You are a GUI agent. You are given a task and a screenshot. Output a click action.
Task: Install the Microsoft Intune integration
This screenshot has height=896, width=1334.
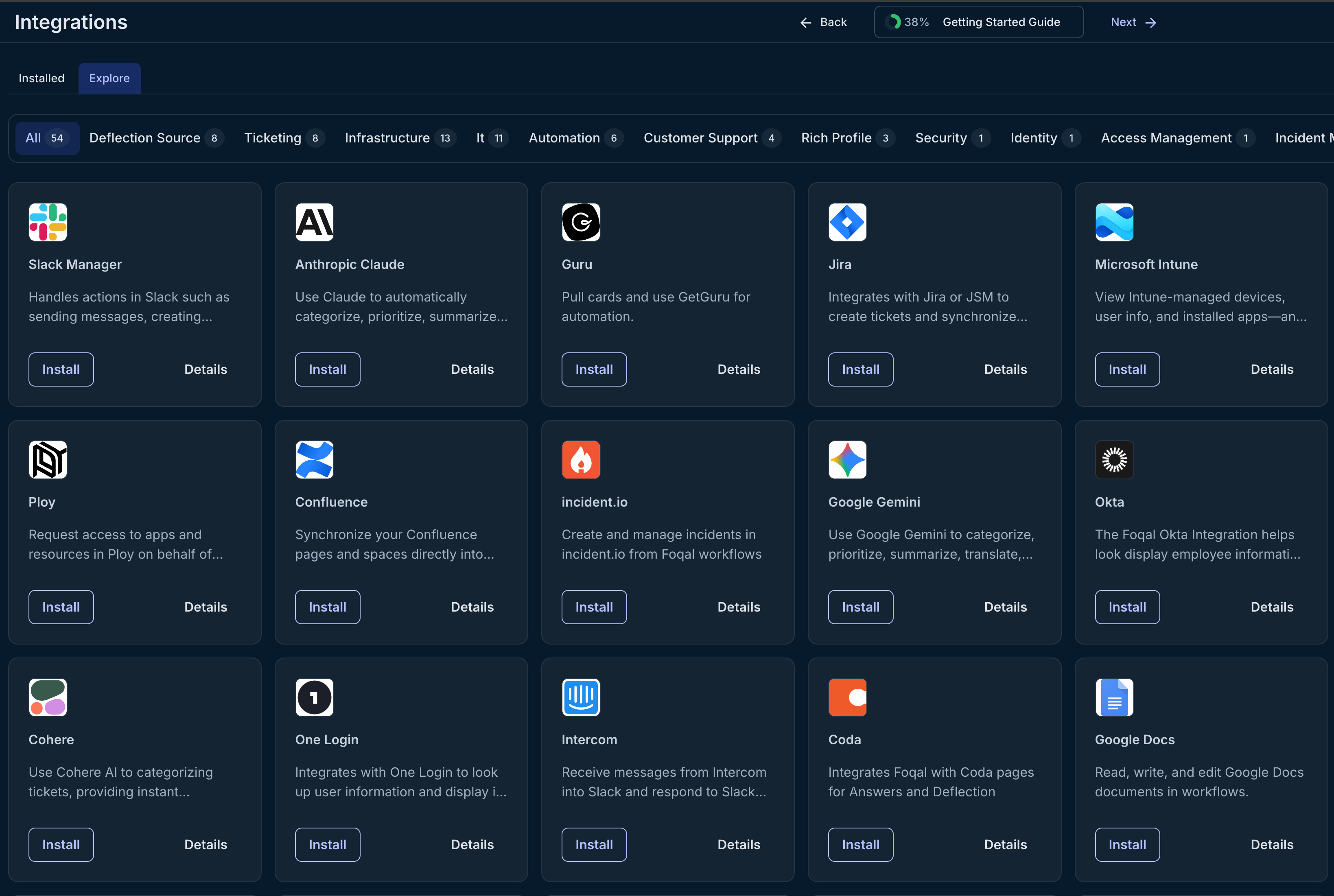tap(1127, 370)
